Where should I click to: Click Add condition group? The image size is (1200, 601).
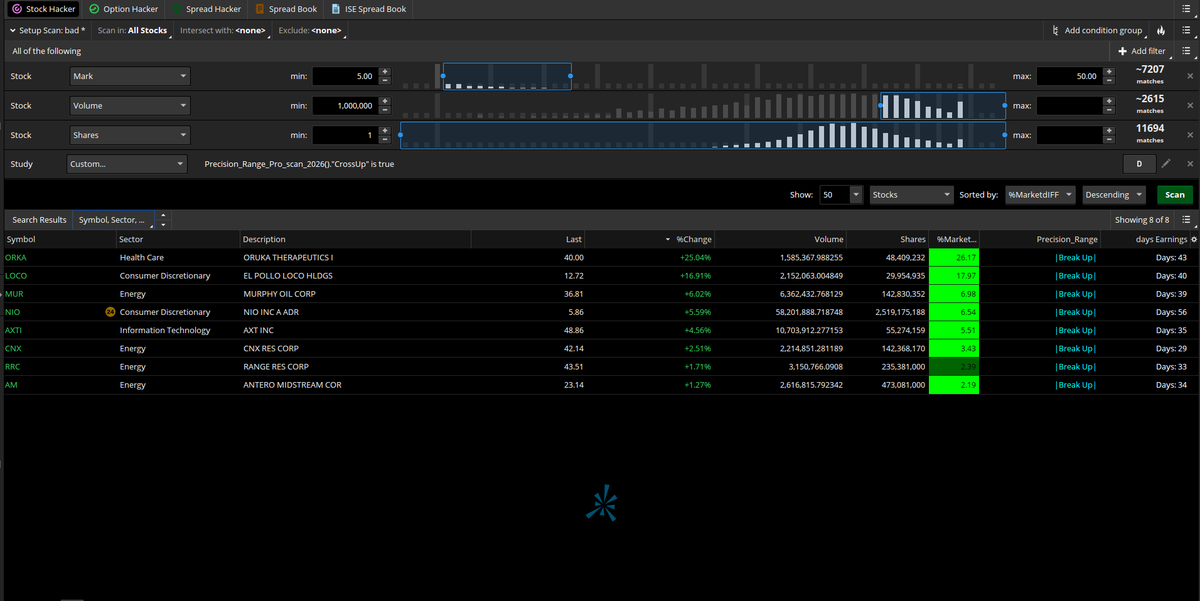coord(1097,31)
